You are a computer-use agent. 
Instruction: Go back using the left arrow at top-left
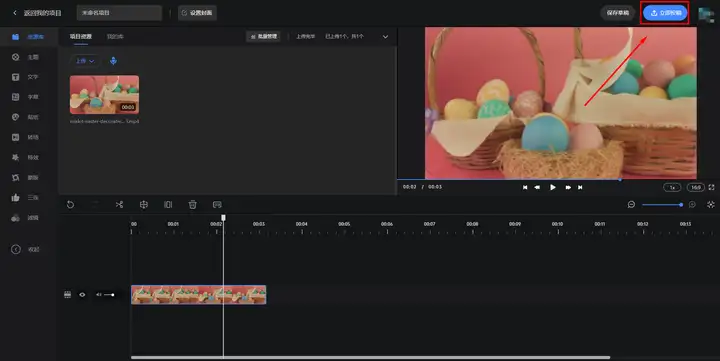(15, 13)
